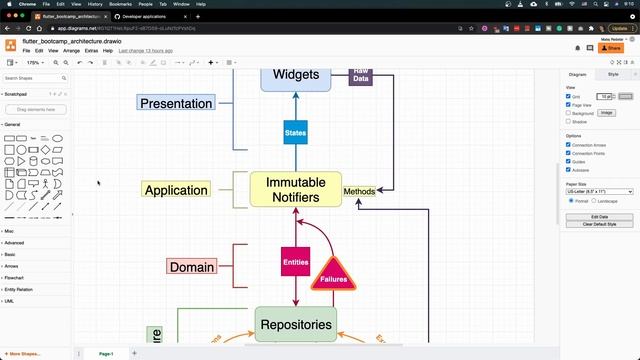Open the draw.io File menu
Screen dimensions: 640x360
26,51
